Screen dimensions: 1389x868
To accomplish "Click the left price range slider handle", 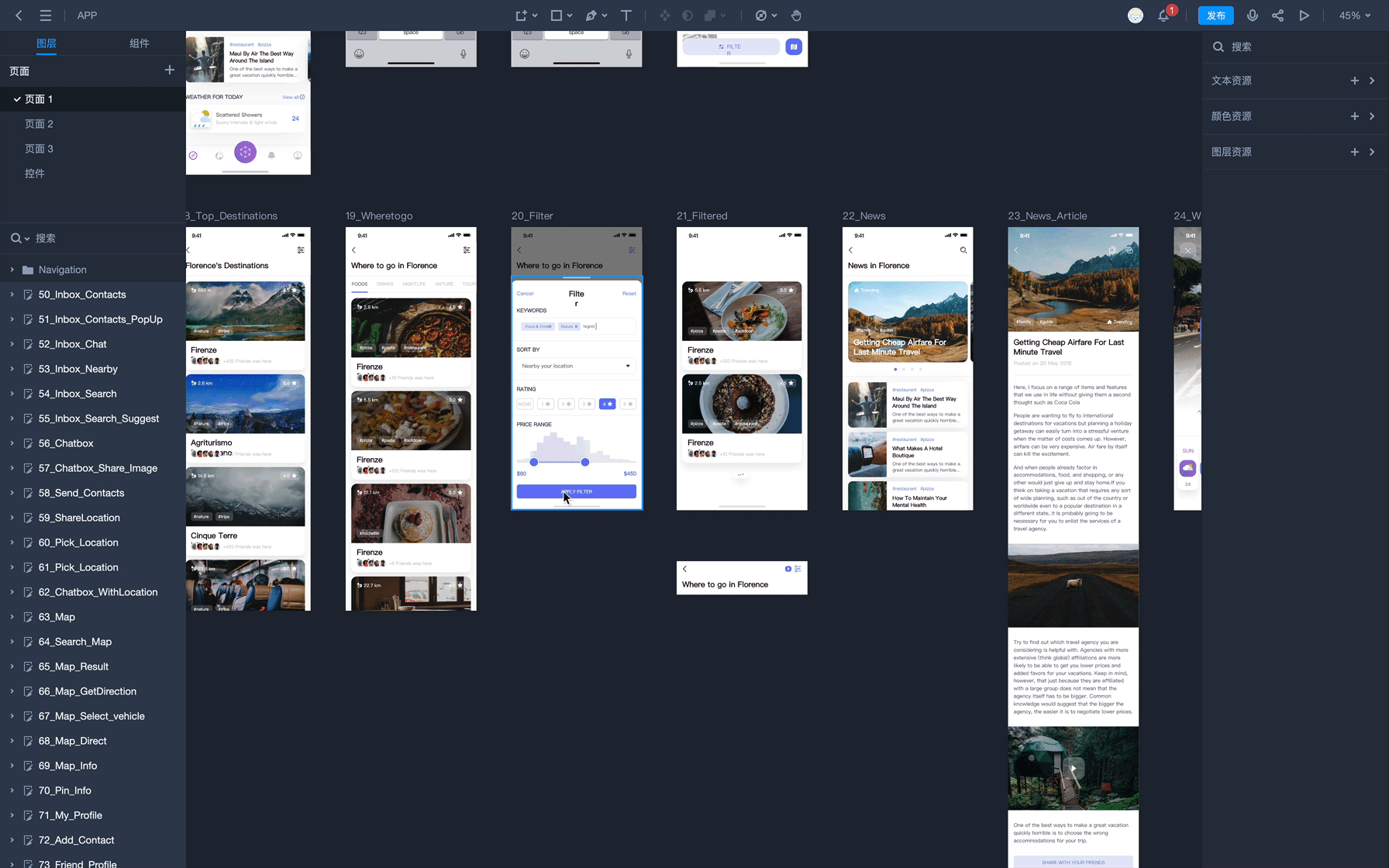I will tap(533, 462).
